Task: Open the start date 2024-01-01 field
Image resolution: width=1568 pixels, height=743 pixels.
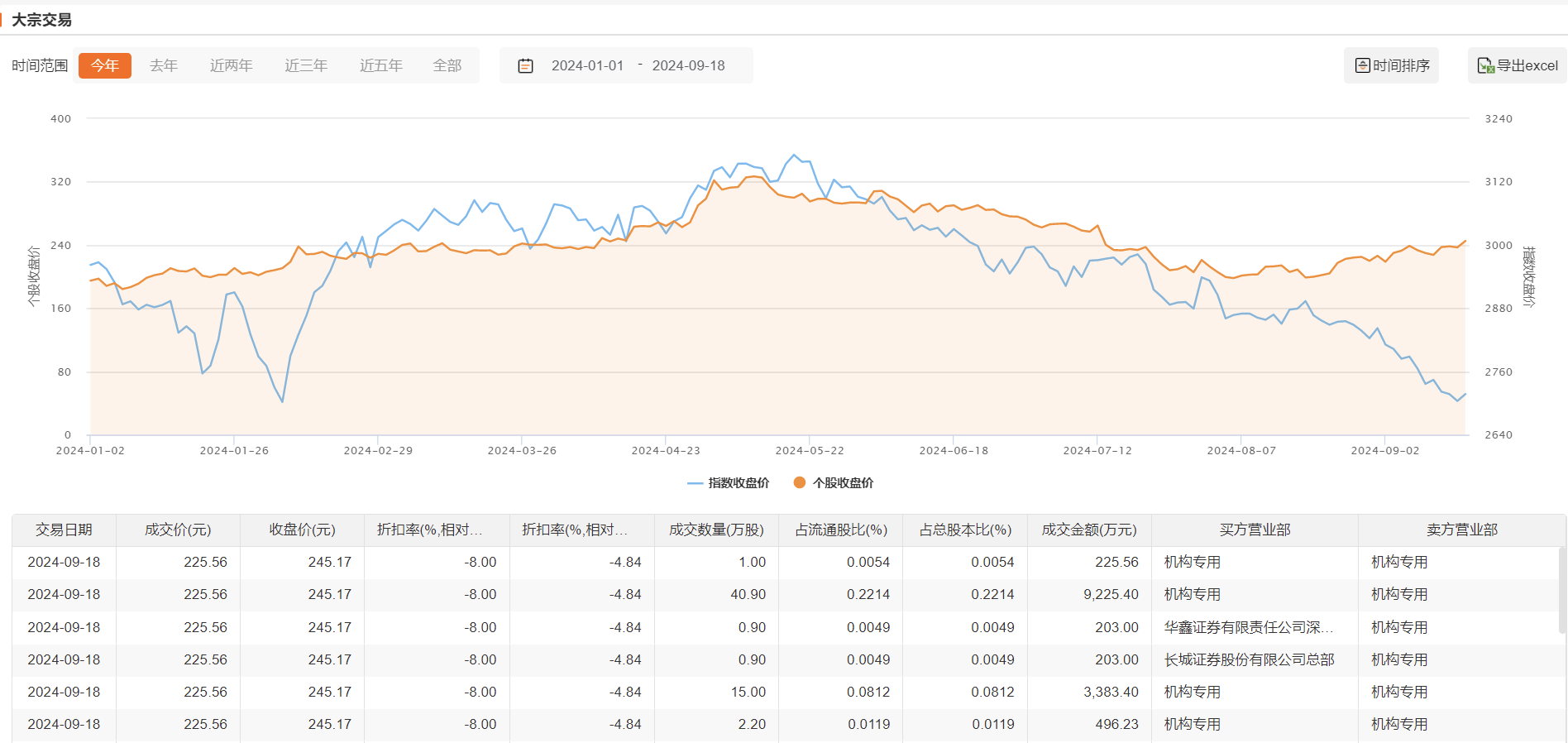Action: [587, 65]
